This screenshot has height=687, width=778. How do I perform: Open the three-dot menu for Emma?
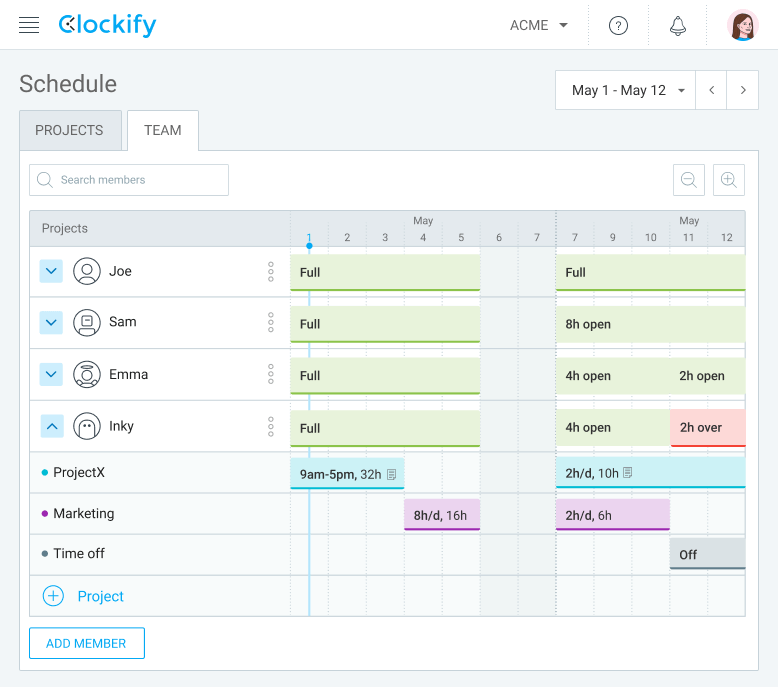click(x=270, y=374)
